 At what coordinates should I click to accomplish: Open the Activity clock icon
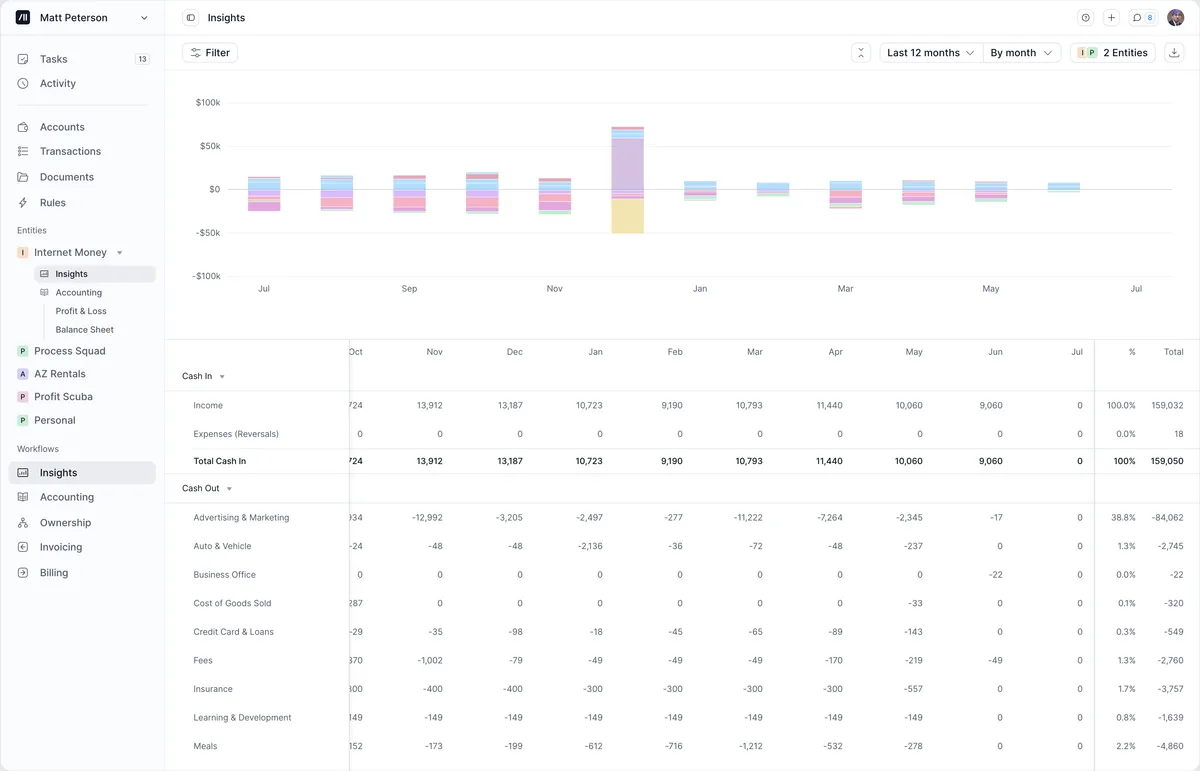tap(23, 84)
